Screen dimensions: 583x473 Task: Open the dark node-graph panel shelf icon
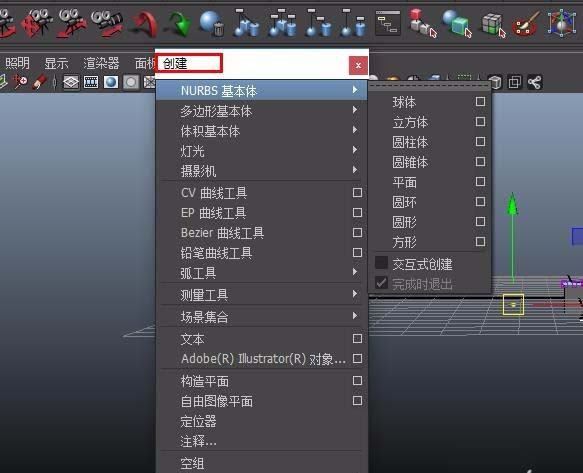[x=388, y=23]
